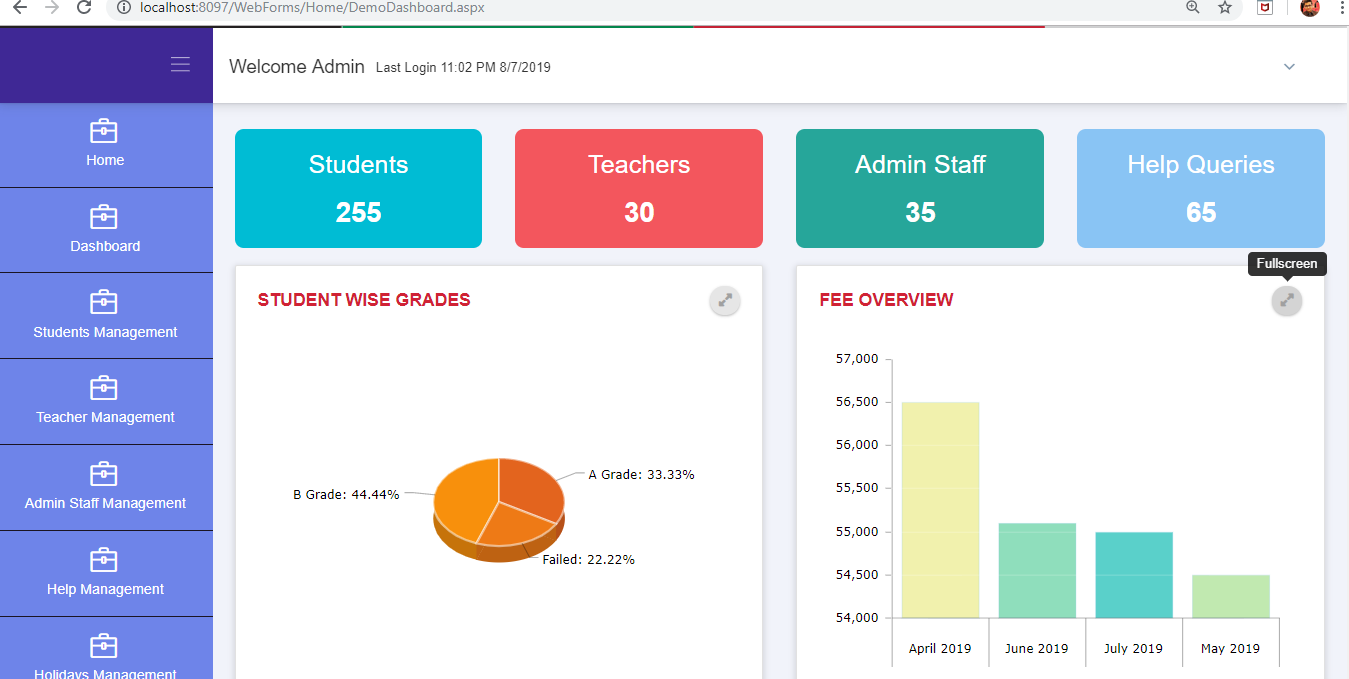Click the Students count card
The image size is (1349, 679).
pyautogui.click(x=358, y=188)
